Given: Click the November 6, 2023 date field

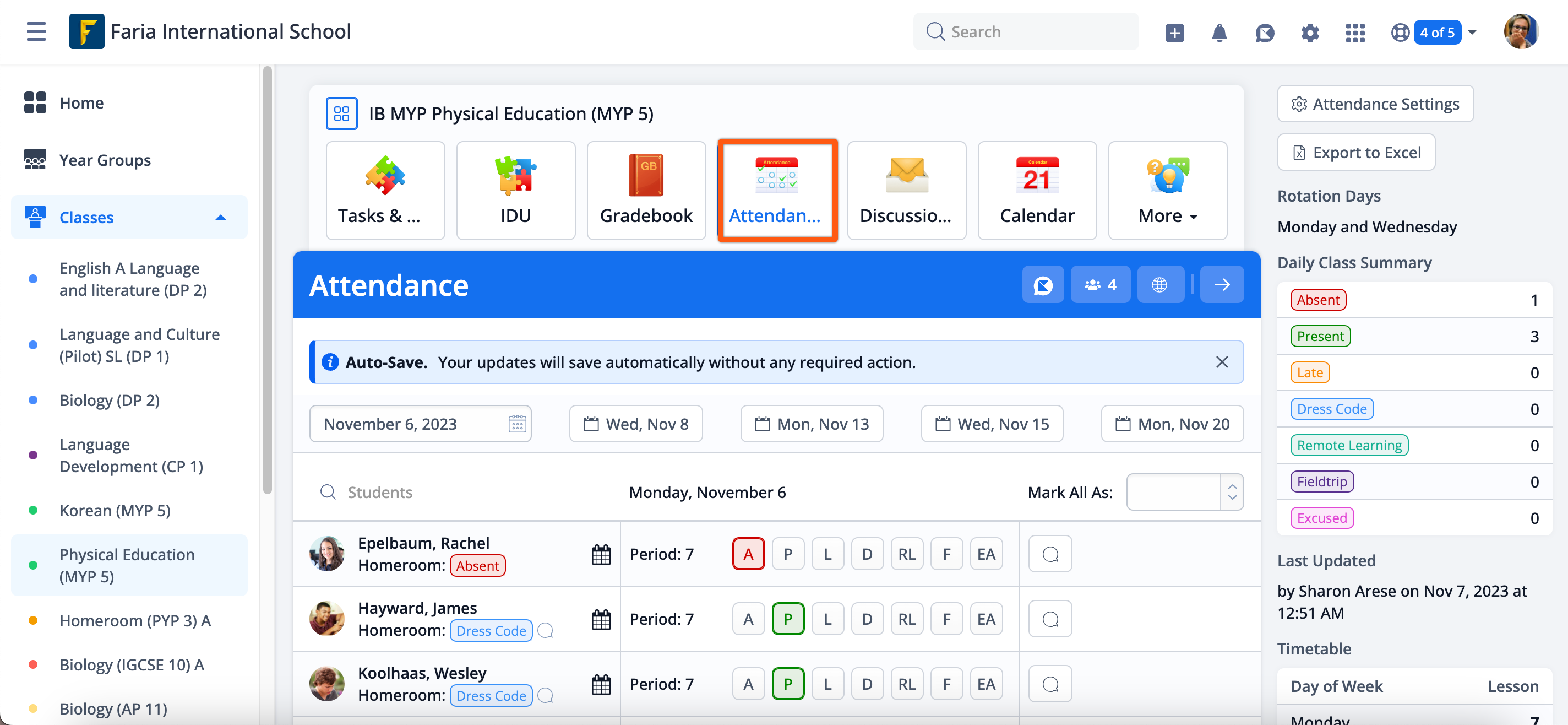Looking at the screenshot, I should pos(420,424).
